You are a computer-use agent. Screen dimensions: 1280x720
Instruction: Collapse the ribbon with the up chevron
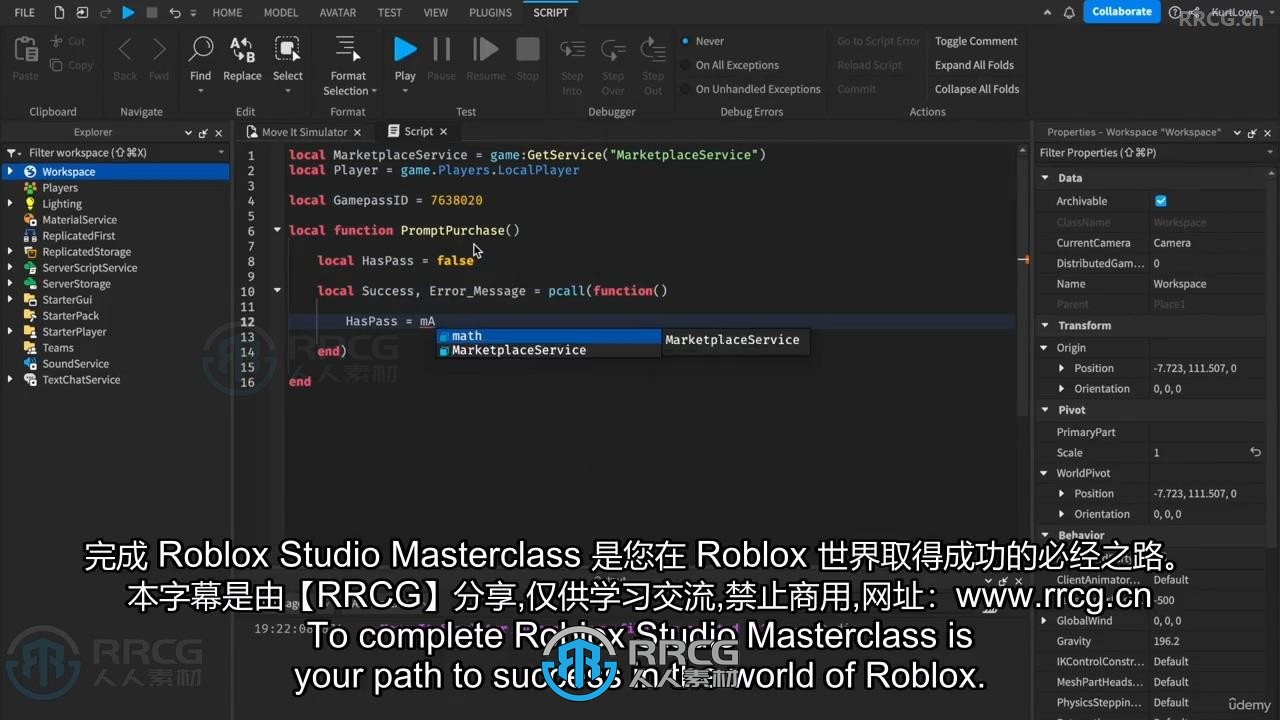tap(1047, 12)
